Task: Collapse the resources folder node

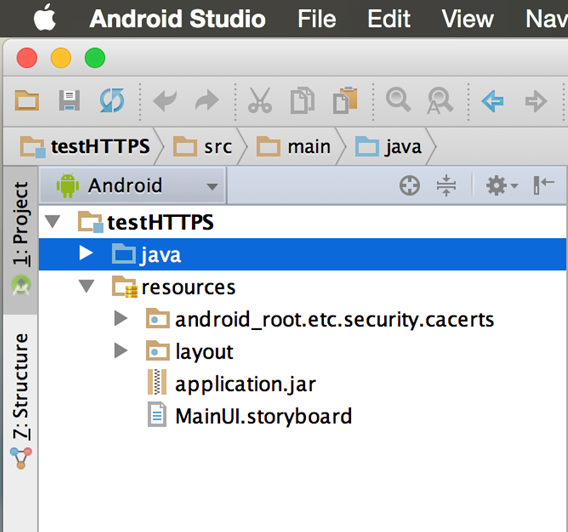Action: [87, 286]
